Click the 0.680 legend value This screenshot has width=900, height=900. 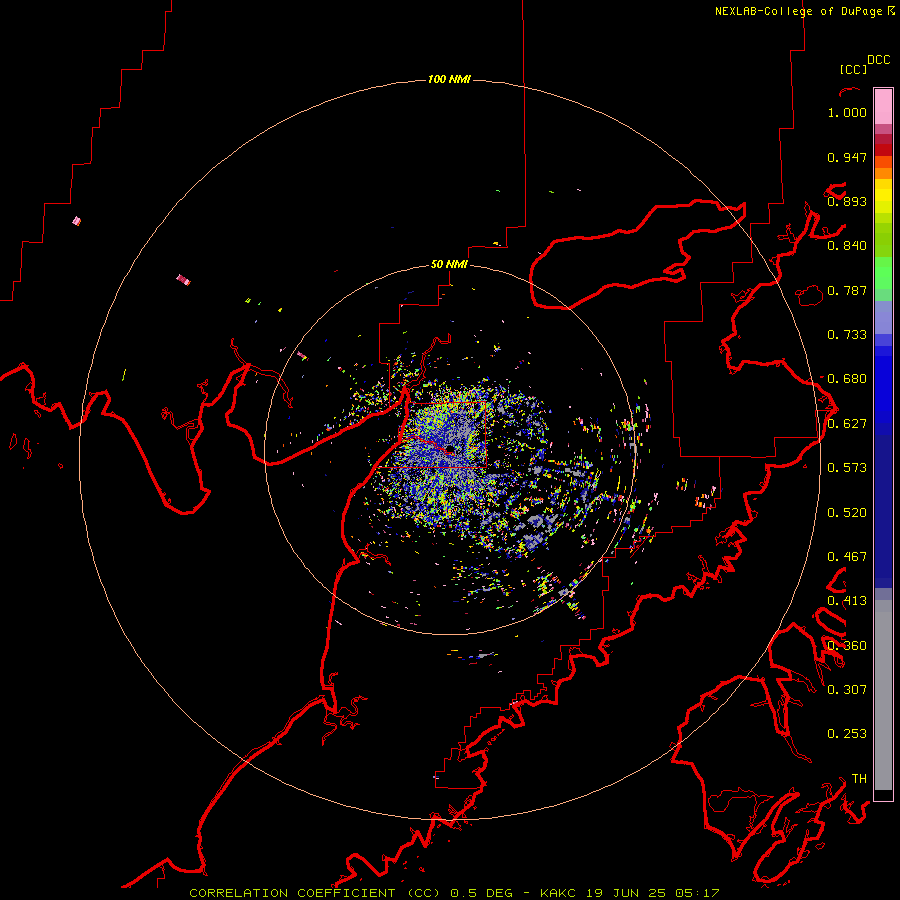tap(847, 379)
